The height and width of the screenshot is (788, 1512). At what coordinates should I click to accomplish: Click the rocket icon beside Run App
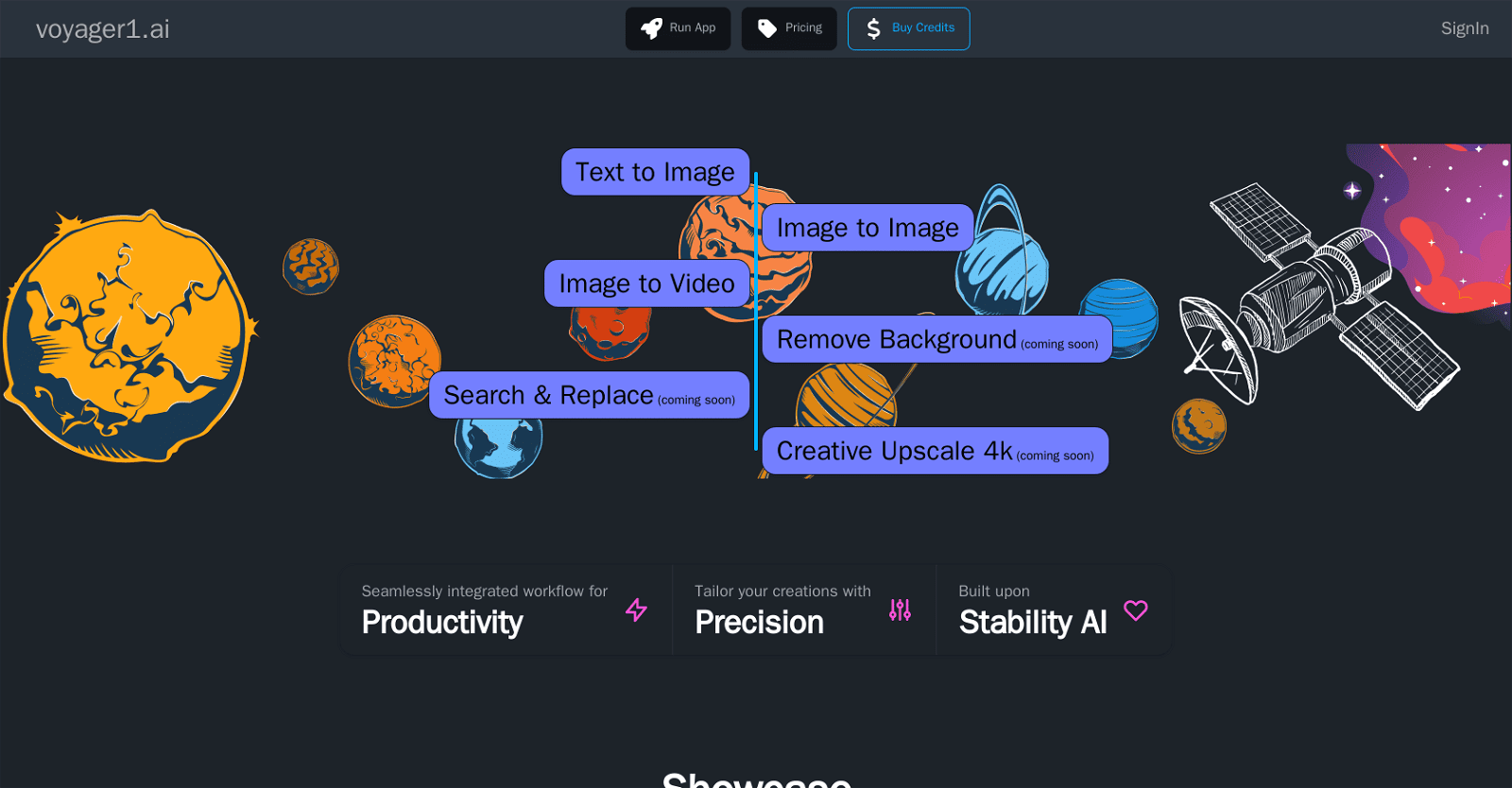[651, 28]
